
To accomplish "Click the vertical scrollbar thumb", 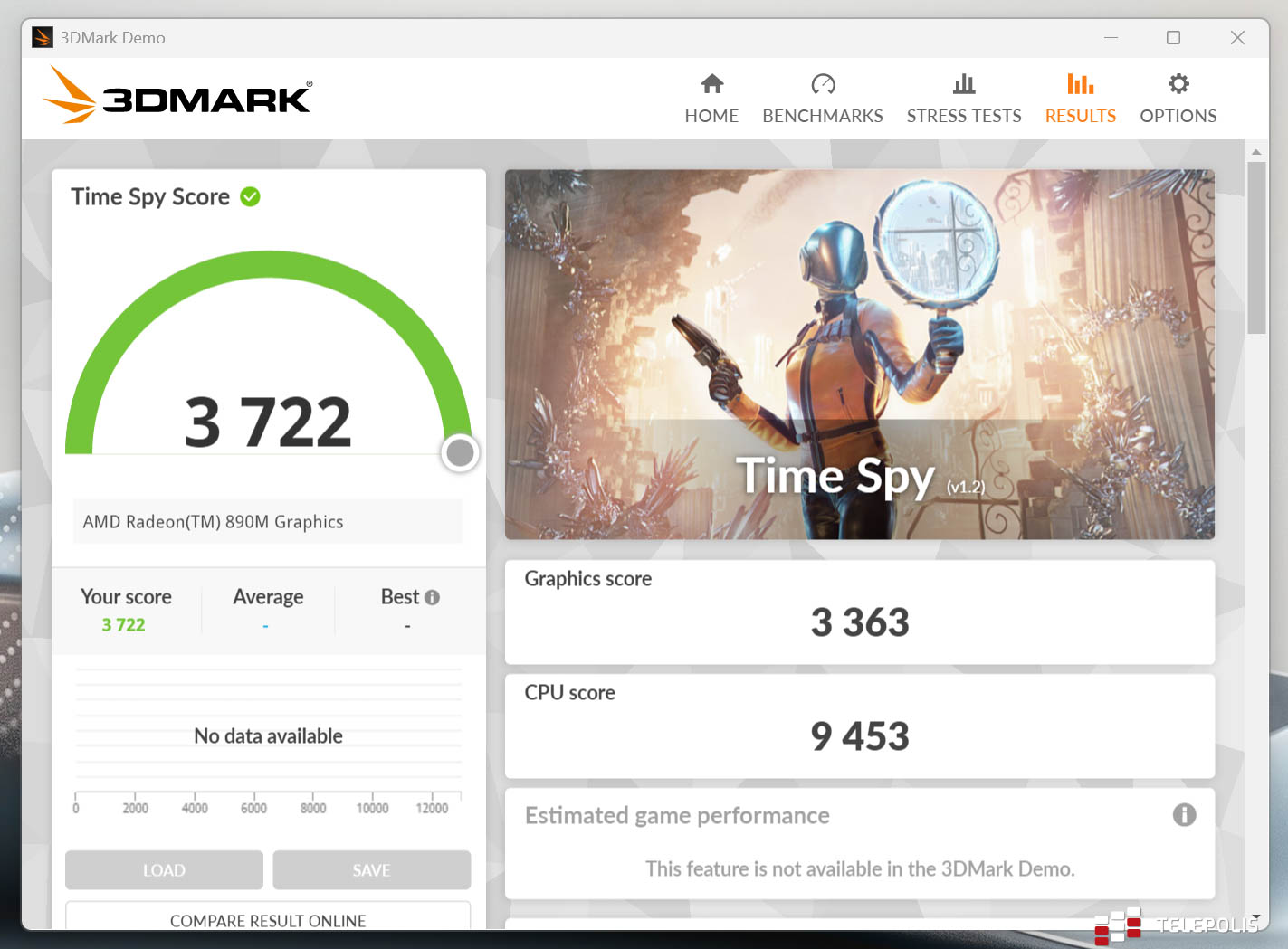I will click(1255, 248).
